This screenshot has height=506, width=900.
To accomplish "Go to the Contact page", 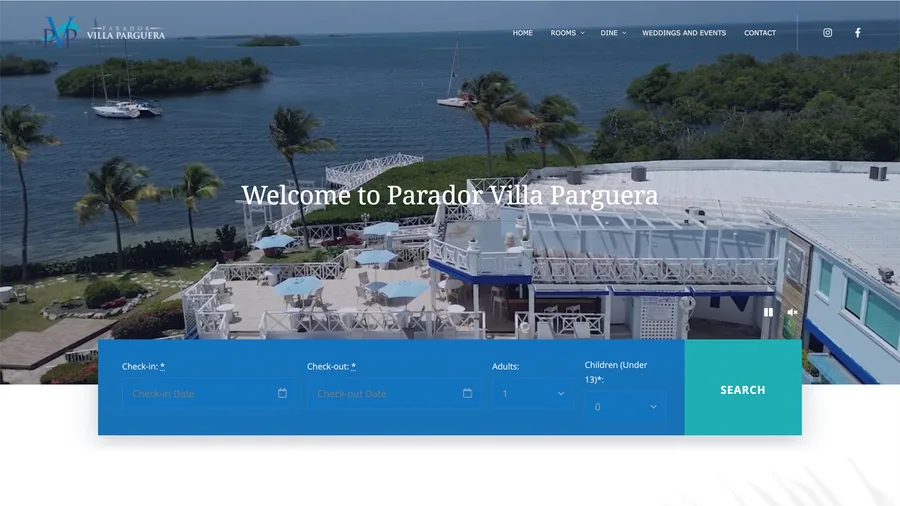I will pos(759,33).
